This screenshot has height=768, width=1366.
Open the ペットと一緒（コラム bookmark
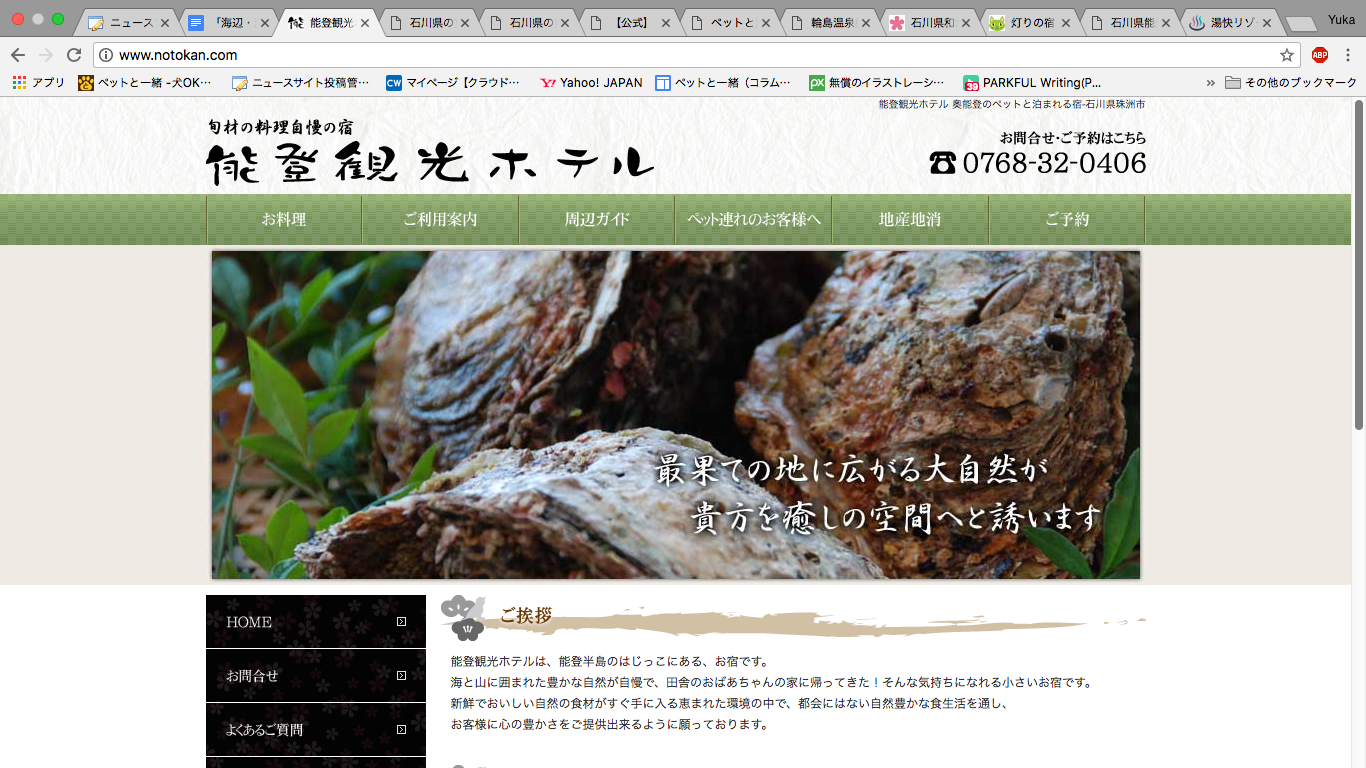723,83
